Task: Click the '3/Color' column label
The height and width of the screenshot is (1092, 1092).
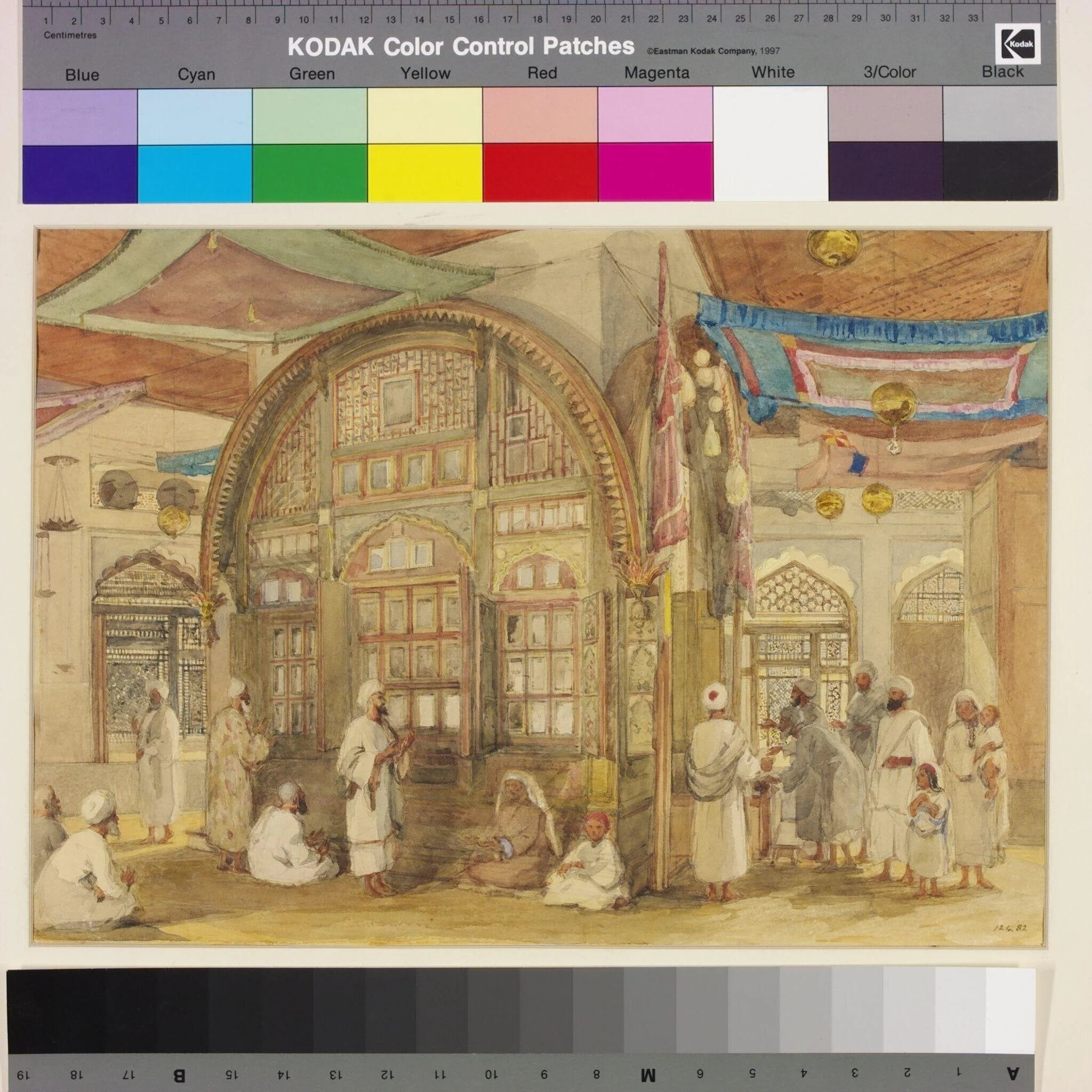Action: [x=890, y=73]
